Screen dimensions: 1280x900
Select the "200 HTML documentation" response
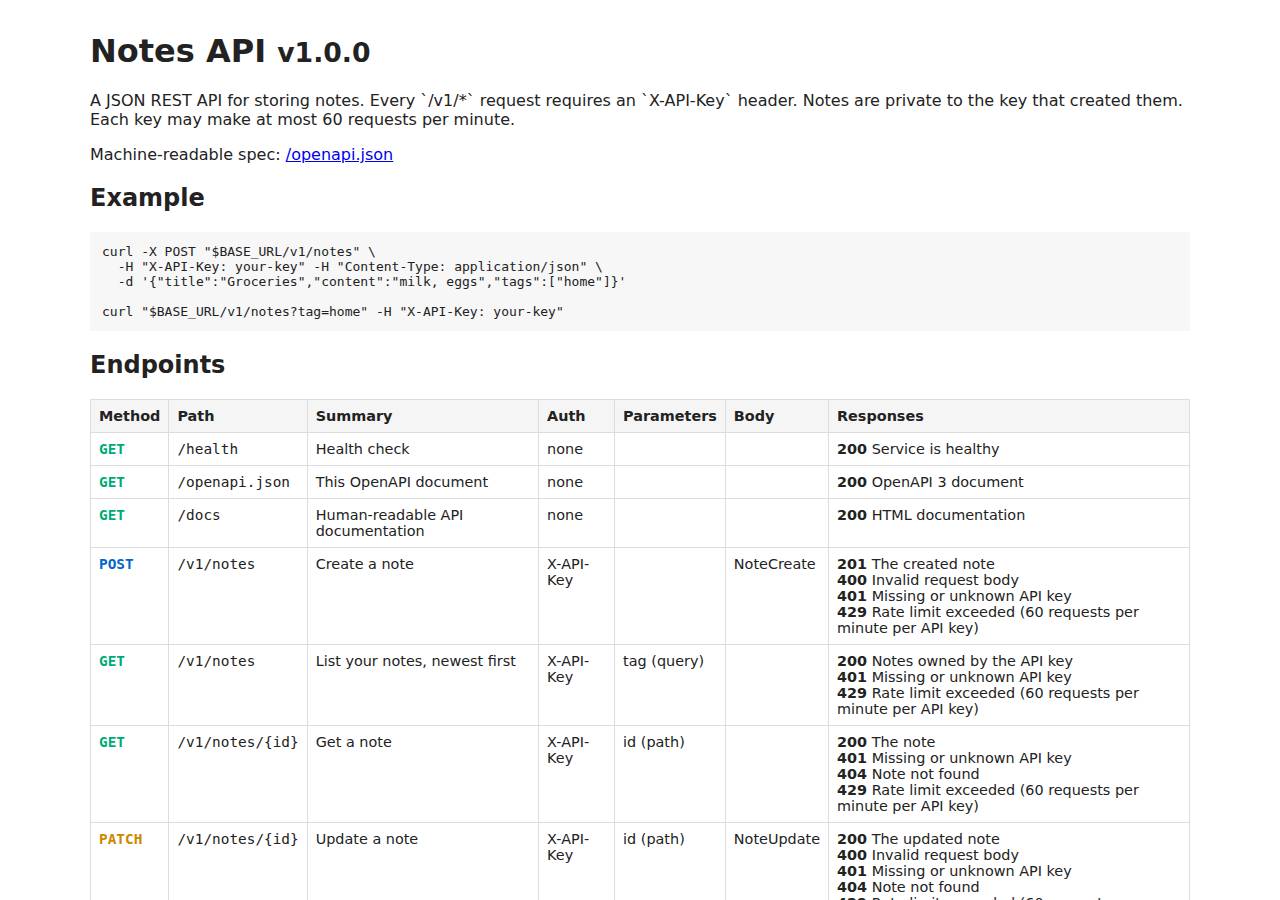point(931,515)
